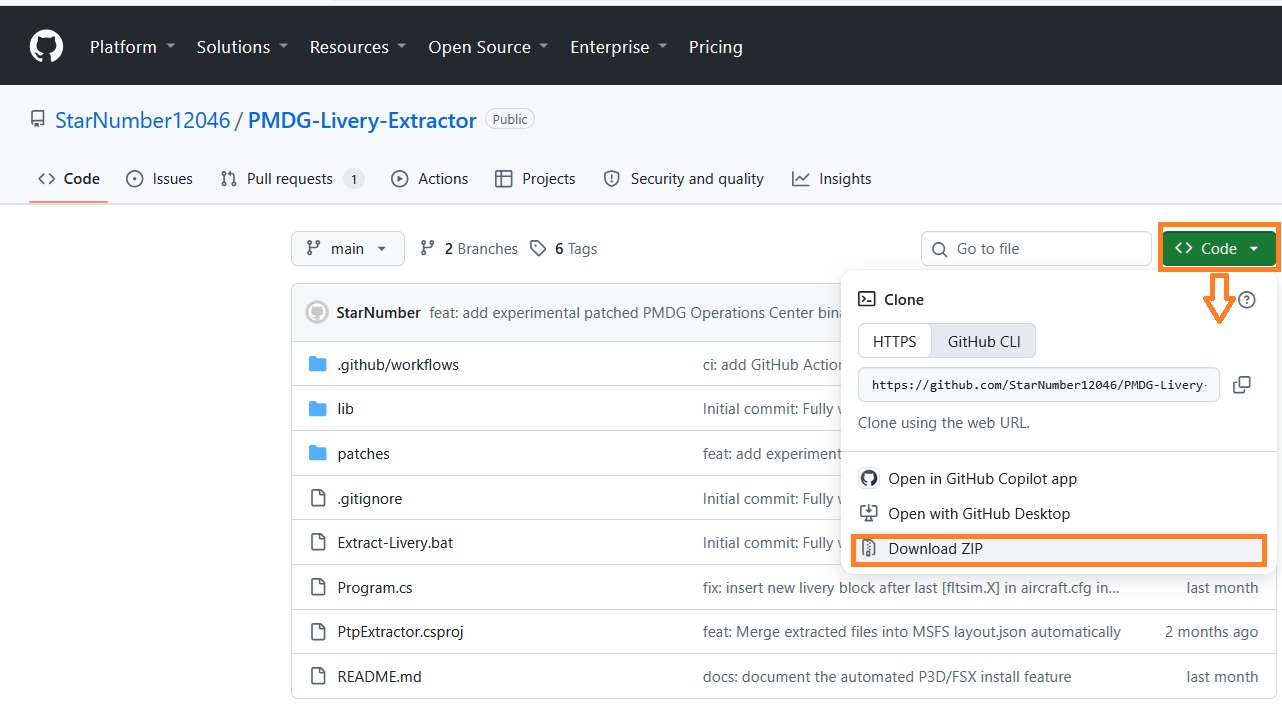Click the terminal icon beside Clone heading
Screen dimensions: 1282x706
point(867,299)
